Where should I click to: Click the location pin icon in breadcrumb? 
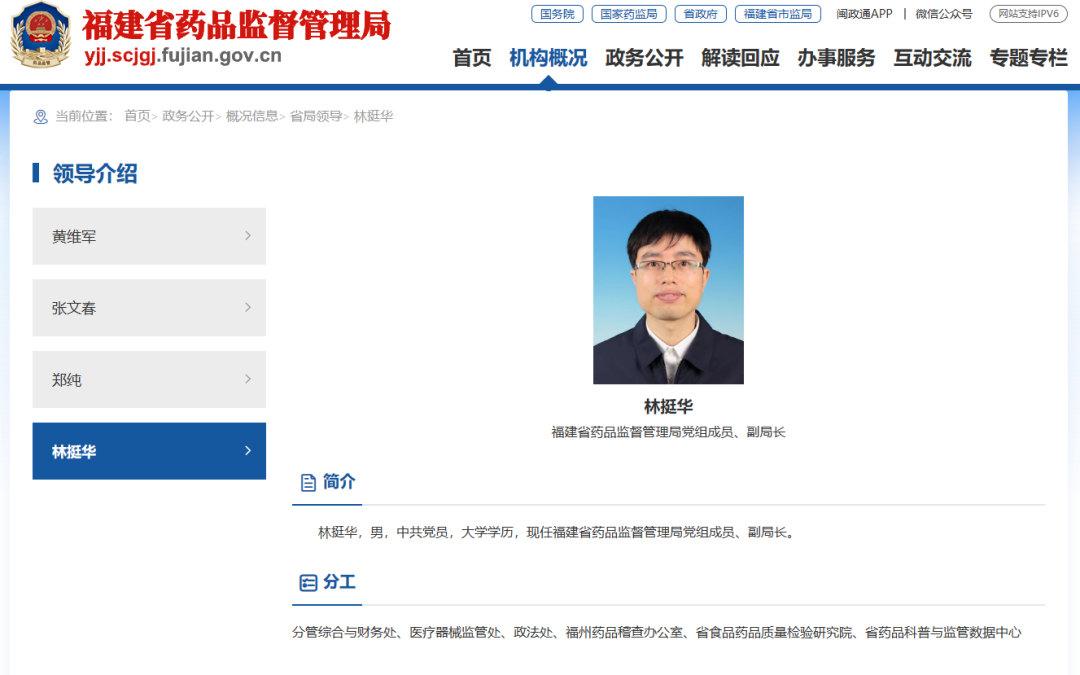[41, 116]
